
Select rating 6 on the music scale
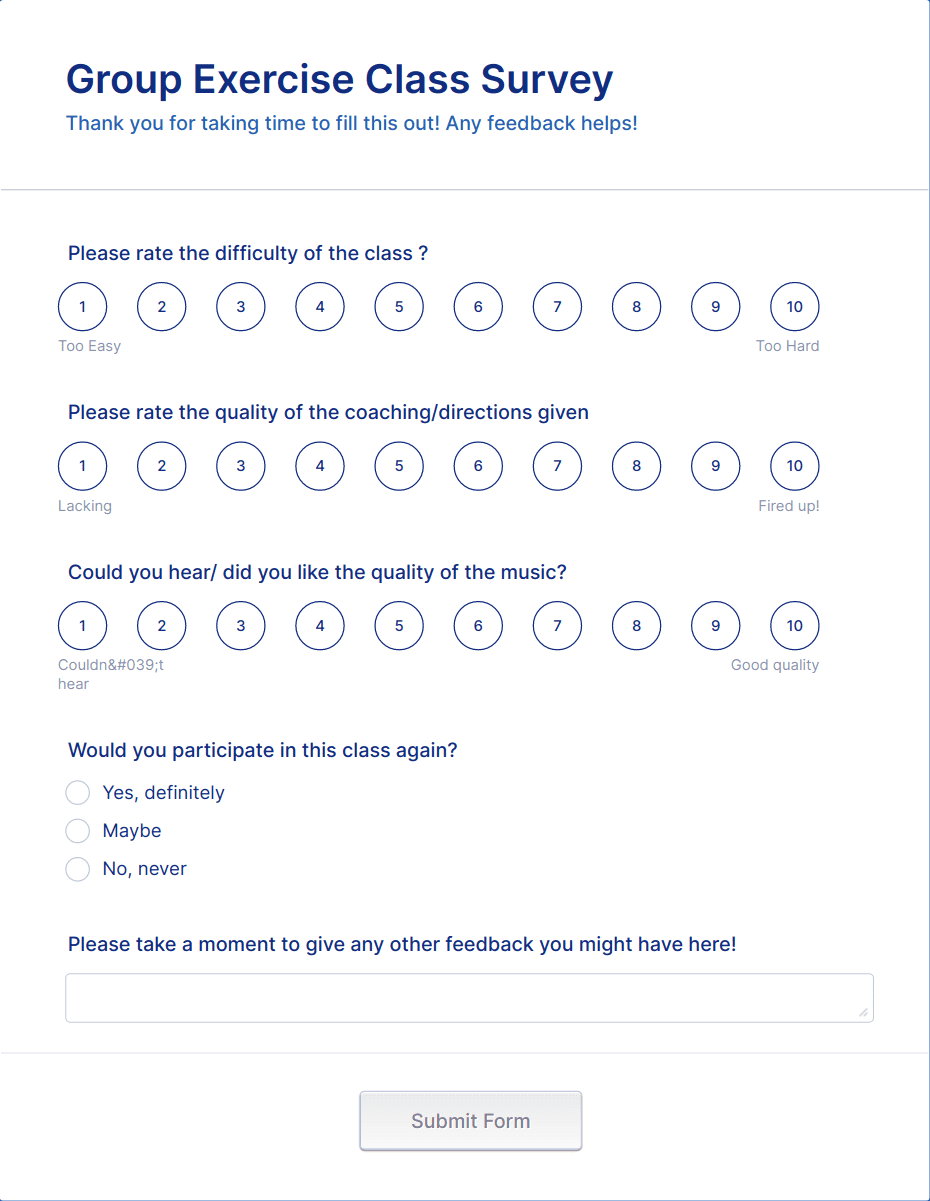click(478, 625)
